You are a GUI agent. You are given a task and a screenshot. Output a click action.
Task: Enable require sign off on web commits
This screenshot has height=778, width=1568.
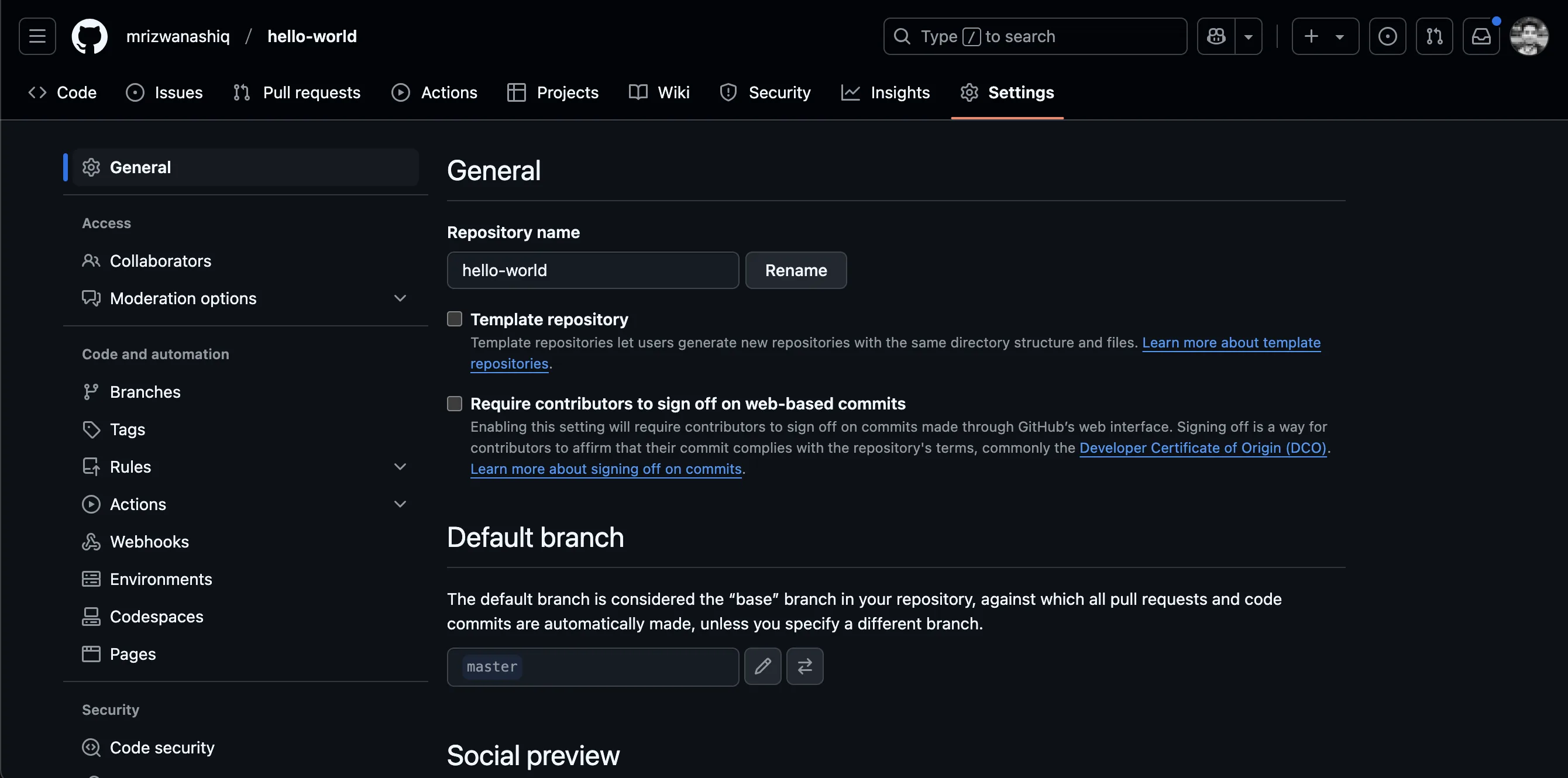point(455,404)
